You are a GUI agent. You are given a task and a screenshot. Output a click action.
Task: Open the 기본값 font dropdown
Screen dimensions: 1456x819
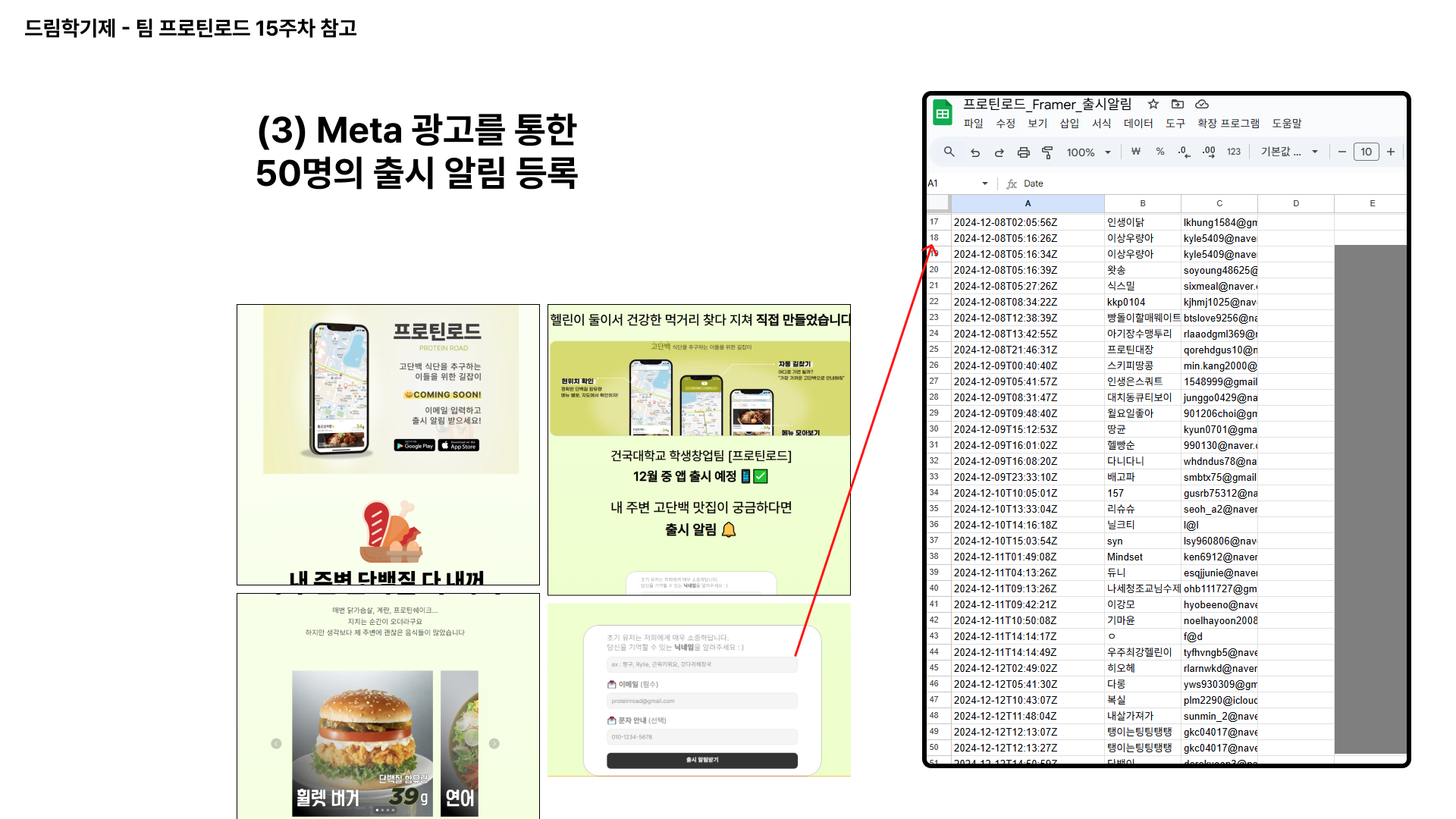tap(1289, 152)
